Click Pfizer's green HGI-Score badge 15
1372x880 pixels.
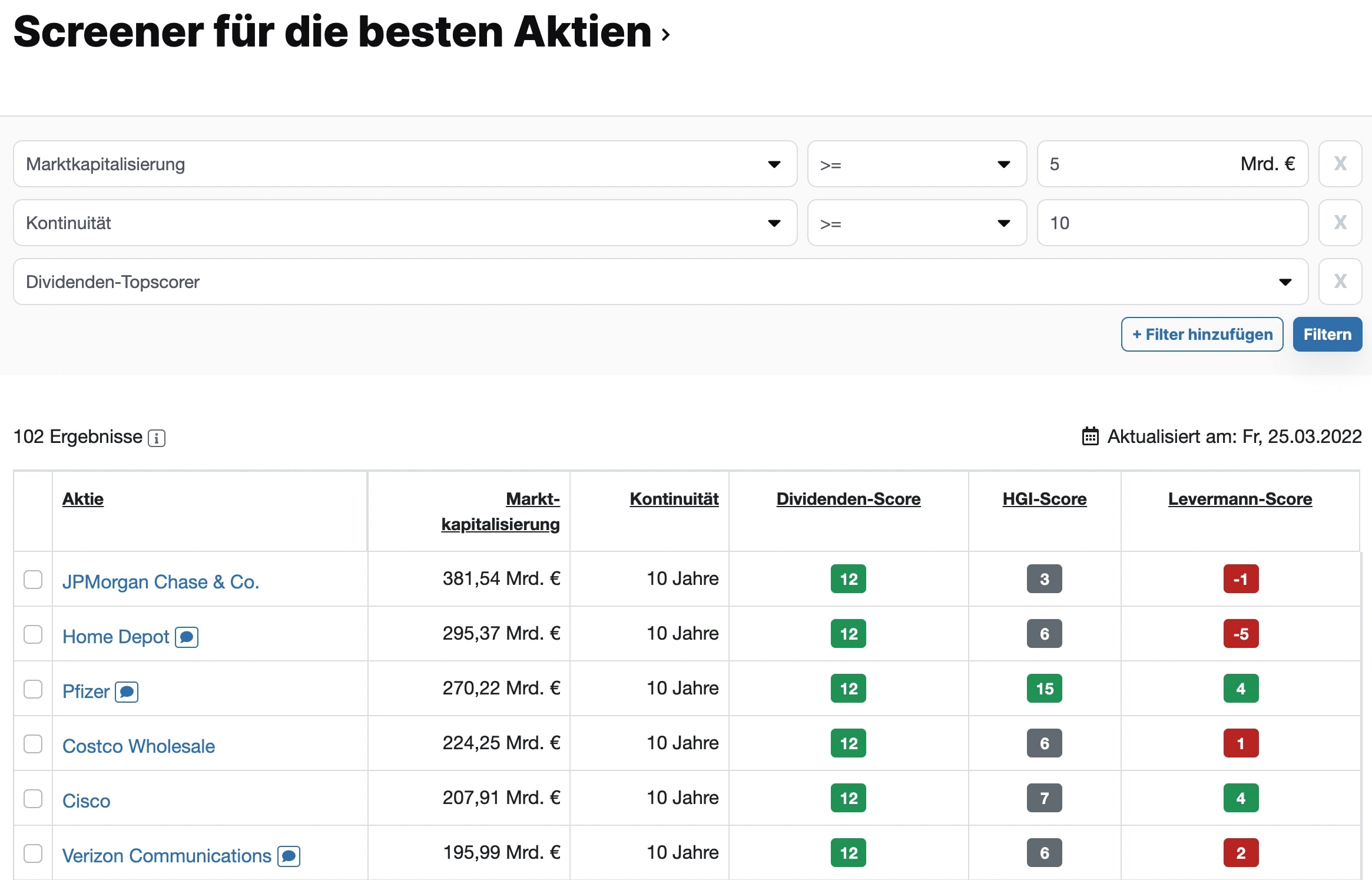click(1045, 689)
